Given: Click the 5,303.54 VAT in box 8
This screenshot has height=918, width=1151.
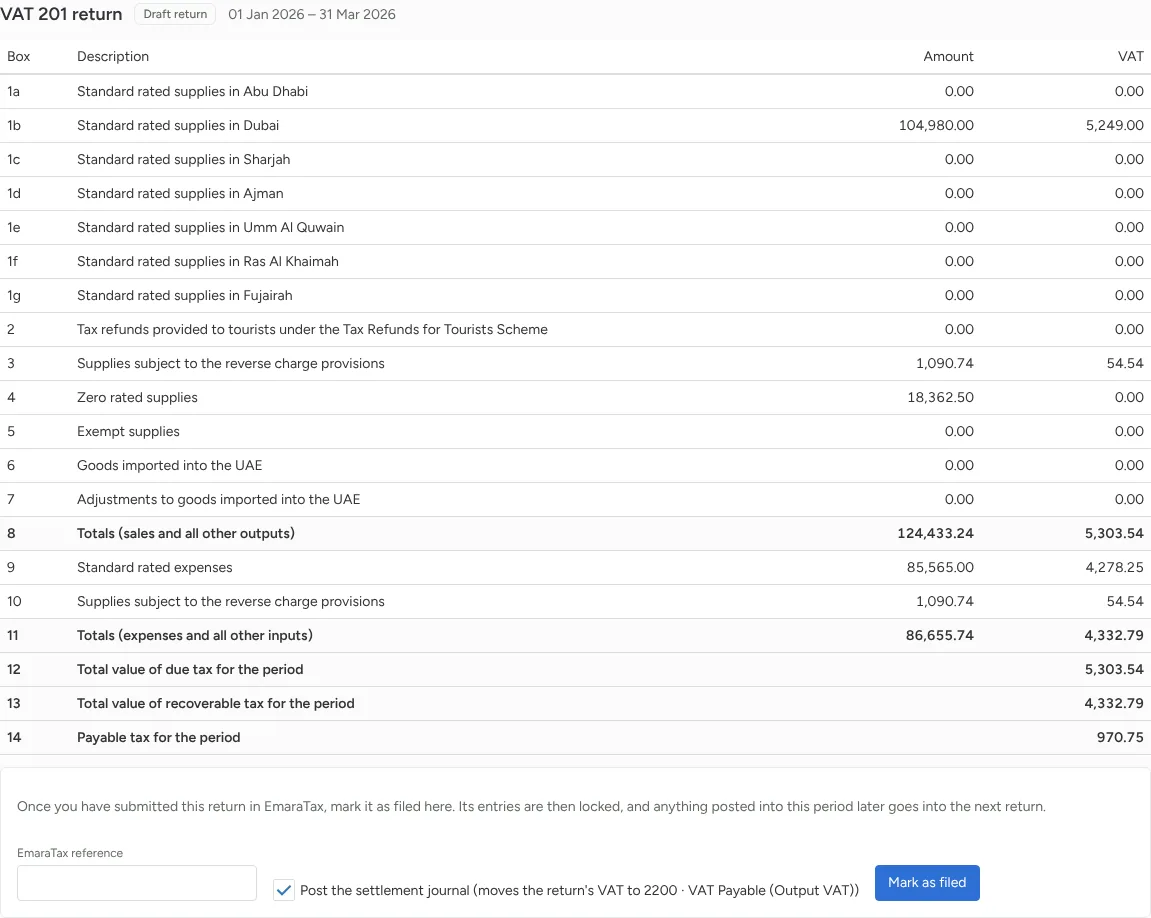Looking at the screenshot, I should click(x=1114, y=533).
